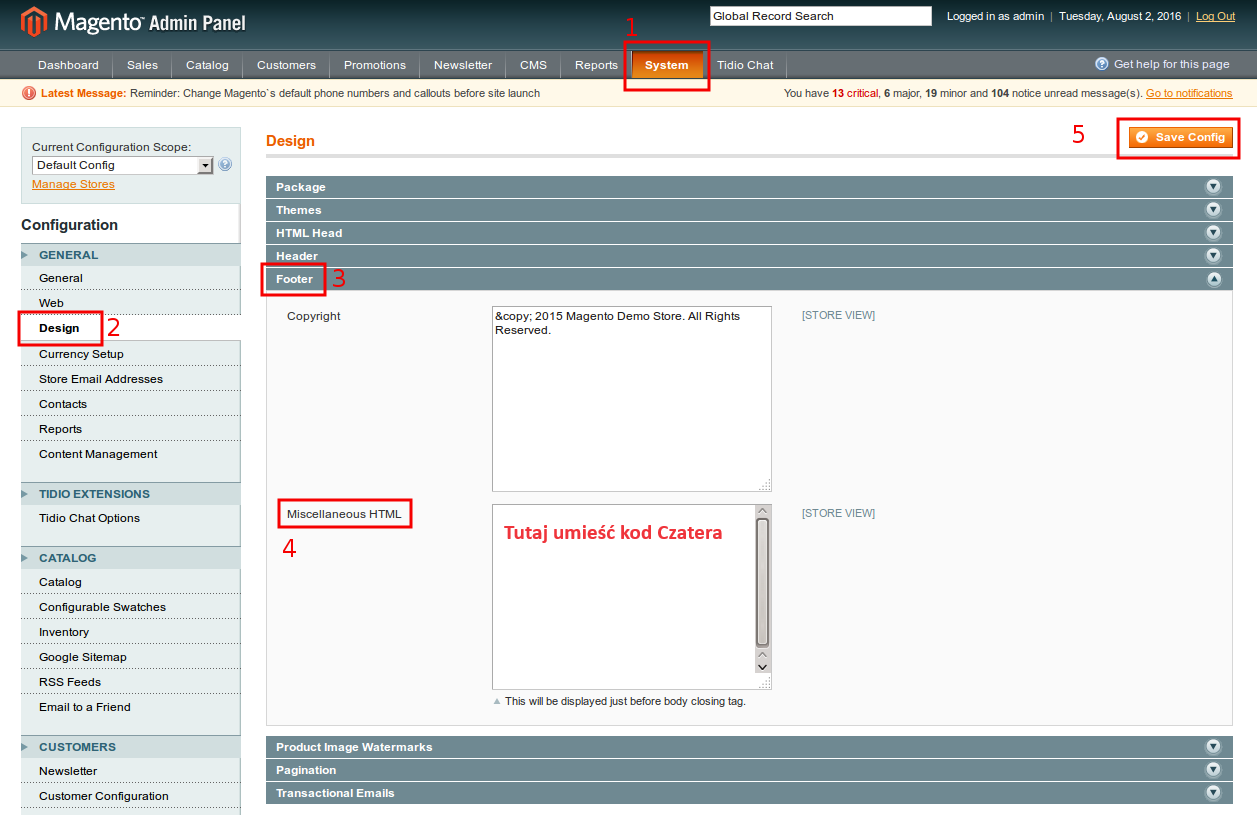Click the Themes section header label
This screenshot has width=1257, height=815.
(x=299, y=210)
